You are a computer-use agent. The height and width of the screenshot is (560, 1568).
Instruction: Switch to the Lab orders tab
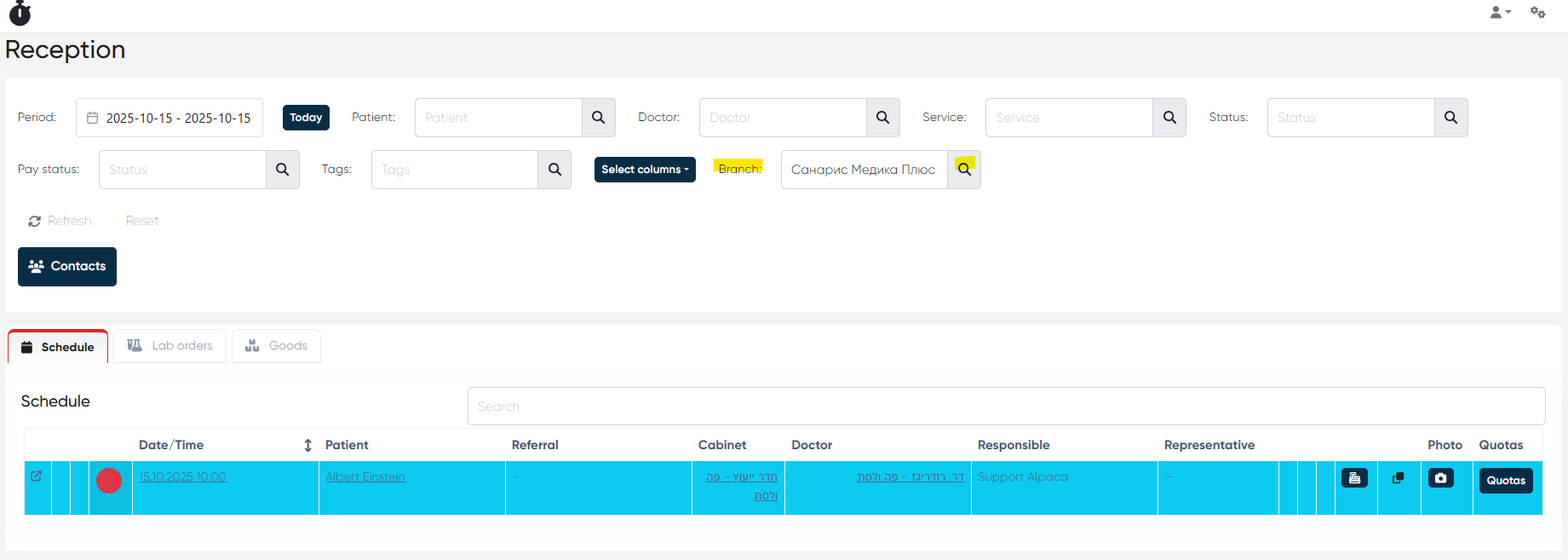pyautogui.click(x=170, y=346)
